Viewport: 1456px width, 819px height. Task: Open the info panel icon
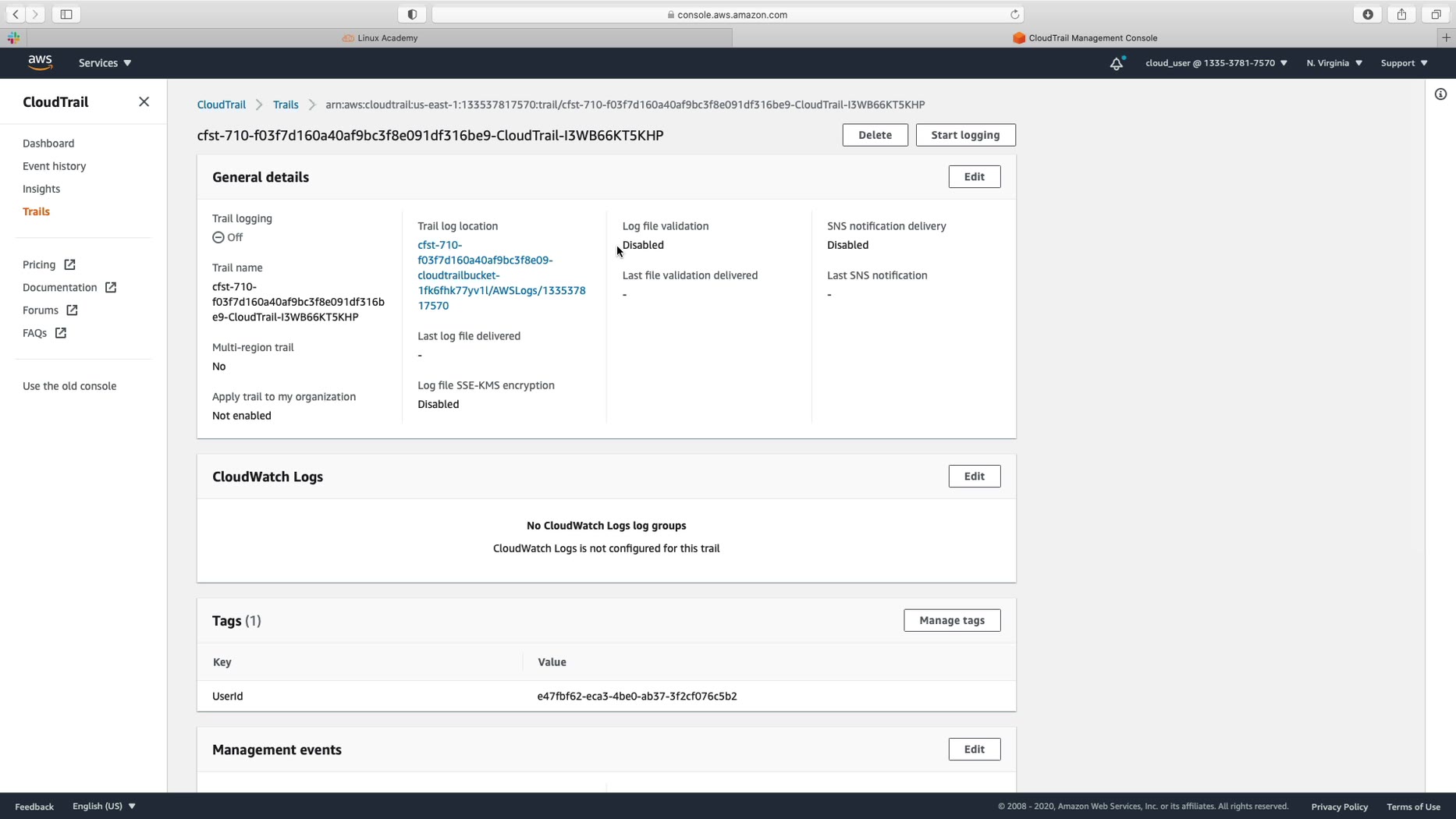coord(1440,94)
